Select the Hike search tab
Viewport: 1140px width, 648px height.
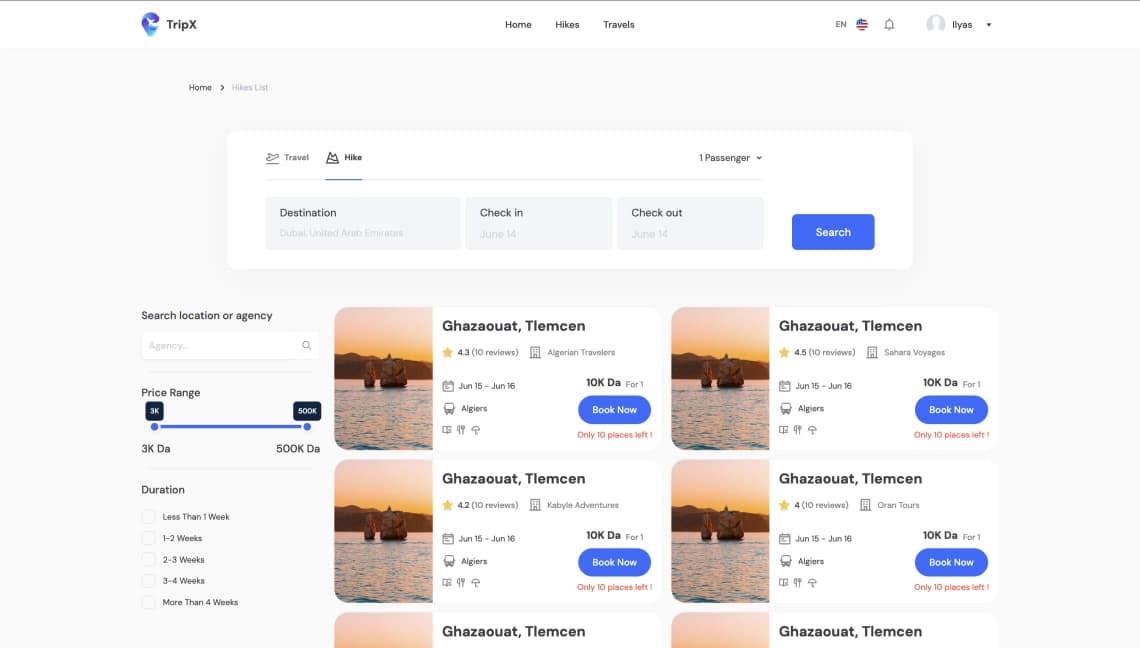344,158
